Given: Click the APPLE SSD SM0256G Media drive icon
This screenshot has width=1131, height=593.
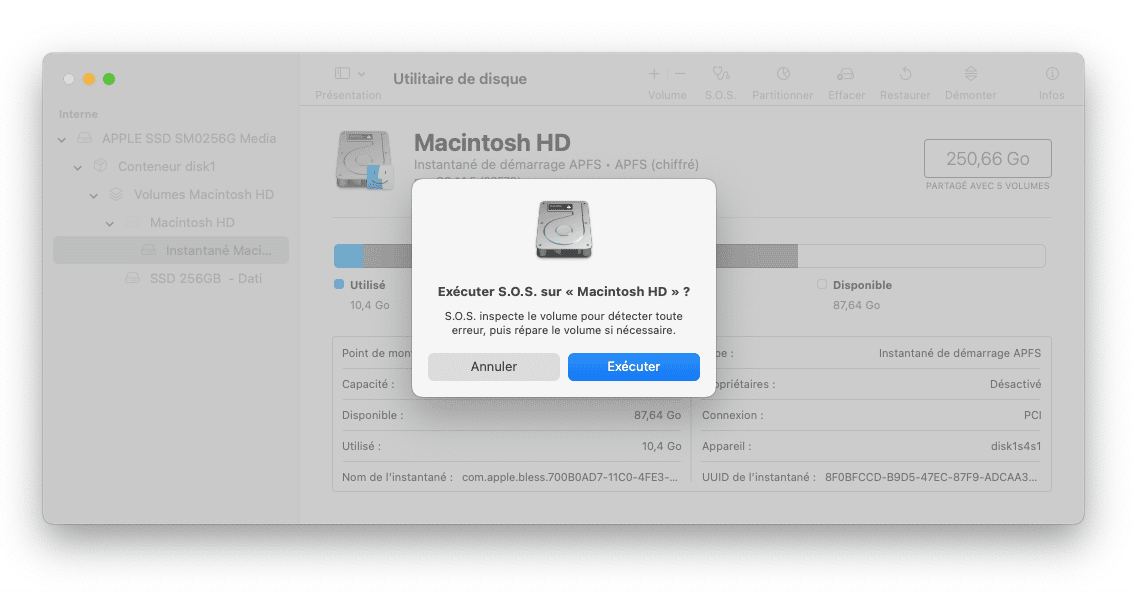Looking at the screenshot, I should tap(85, 138).
